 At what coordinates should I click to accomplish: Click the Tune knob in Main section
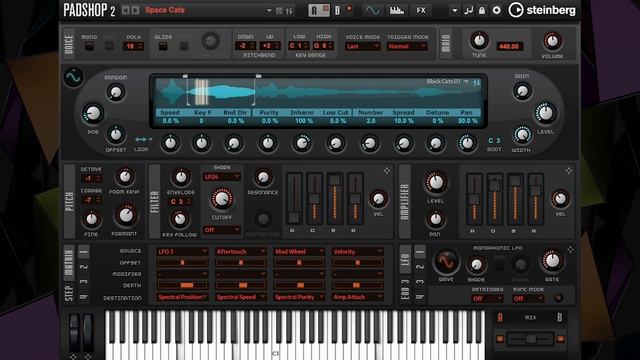coord(479,41)
